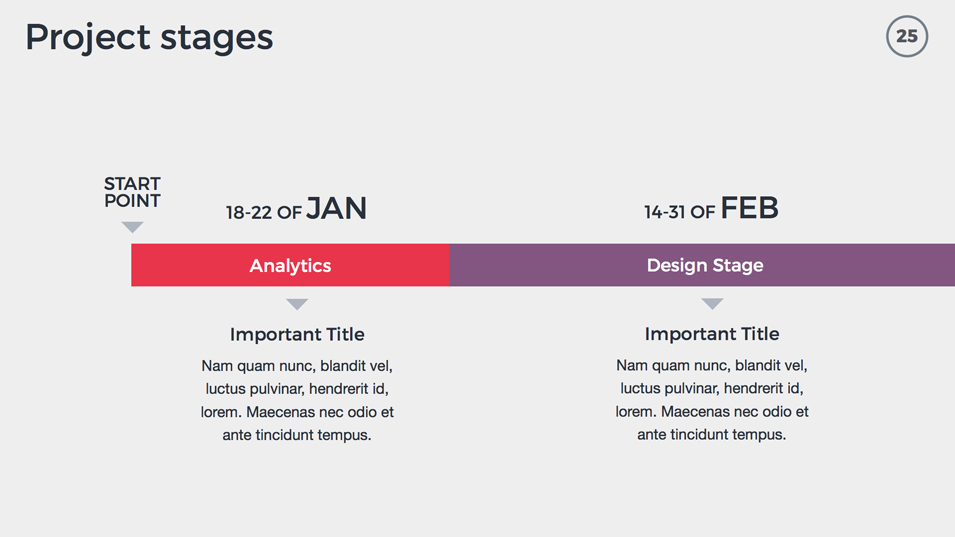Click the Analytics text label
The width and height of the screenshot is (955, 537).
pos(291,265)
